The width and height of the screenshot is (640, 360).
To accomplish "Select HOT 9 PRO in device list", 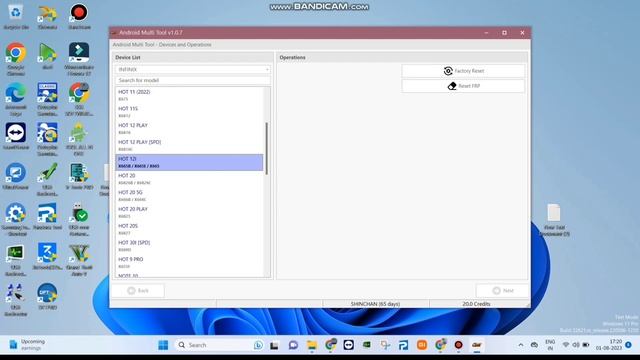I will [189, 262].
